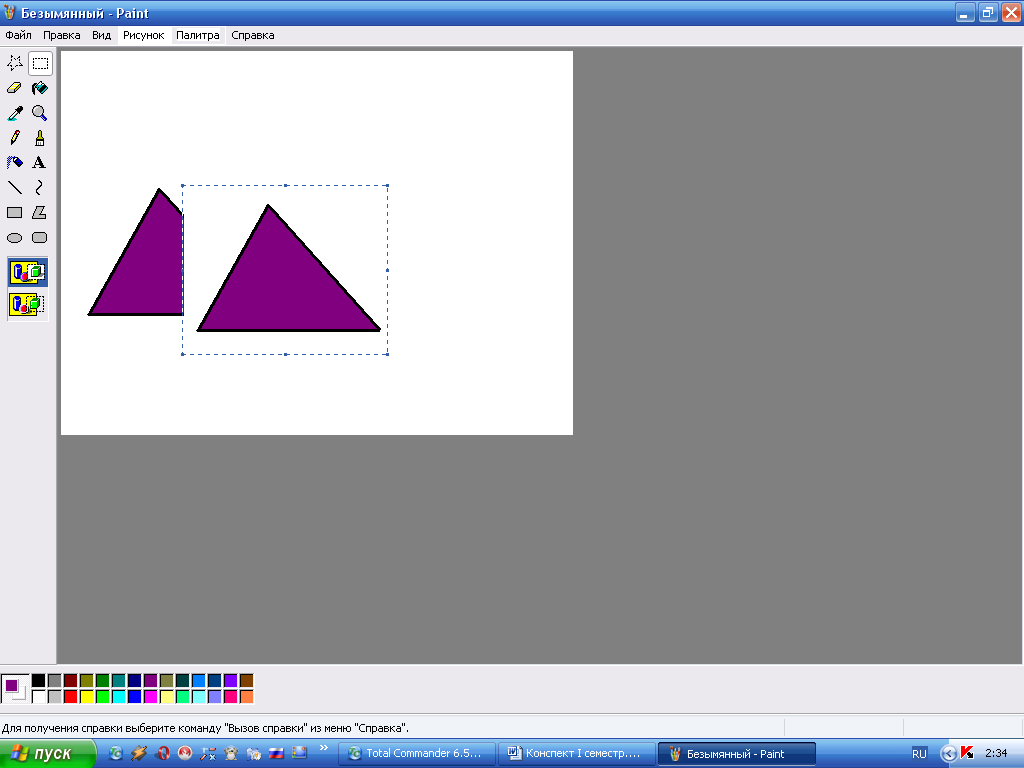This screenshot has height=768, width=1024.
Task: Pick the dark green color swatch
Action: coord(103,681)
